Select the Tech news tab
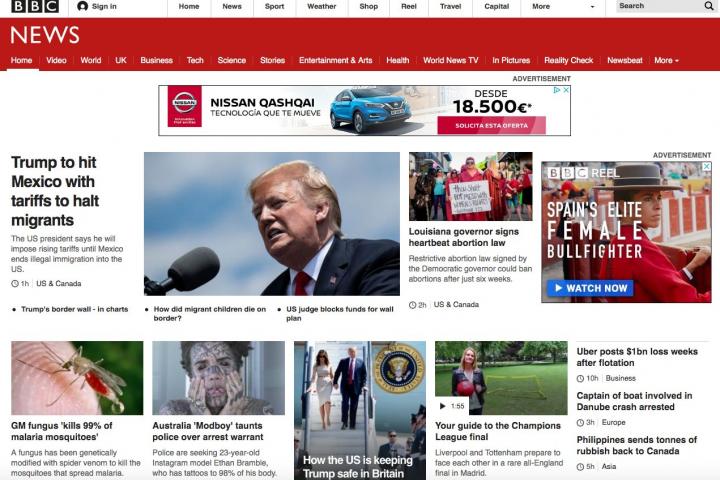Viewport: 720px width, 480px height. tap(195, 61)
